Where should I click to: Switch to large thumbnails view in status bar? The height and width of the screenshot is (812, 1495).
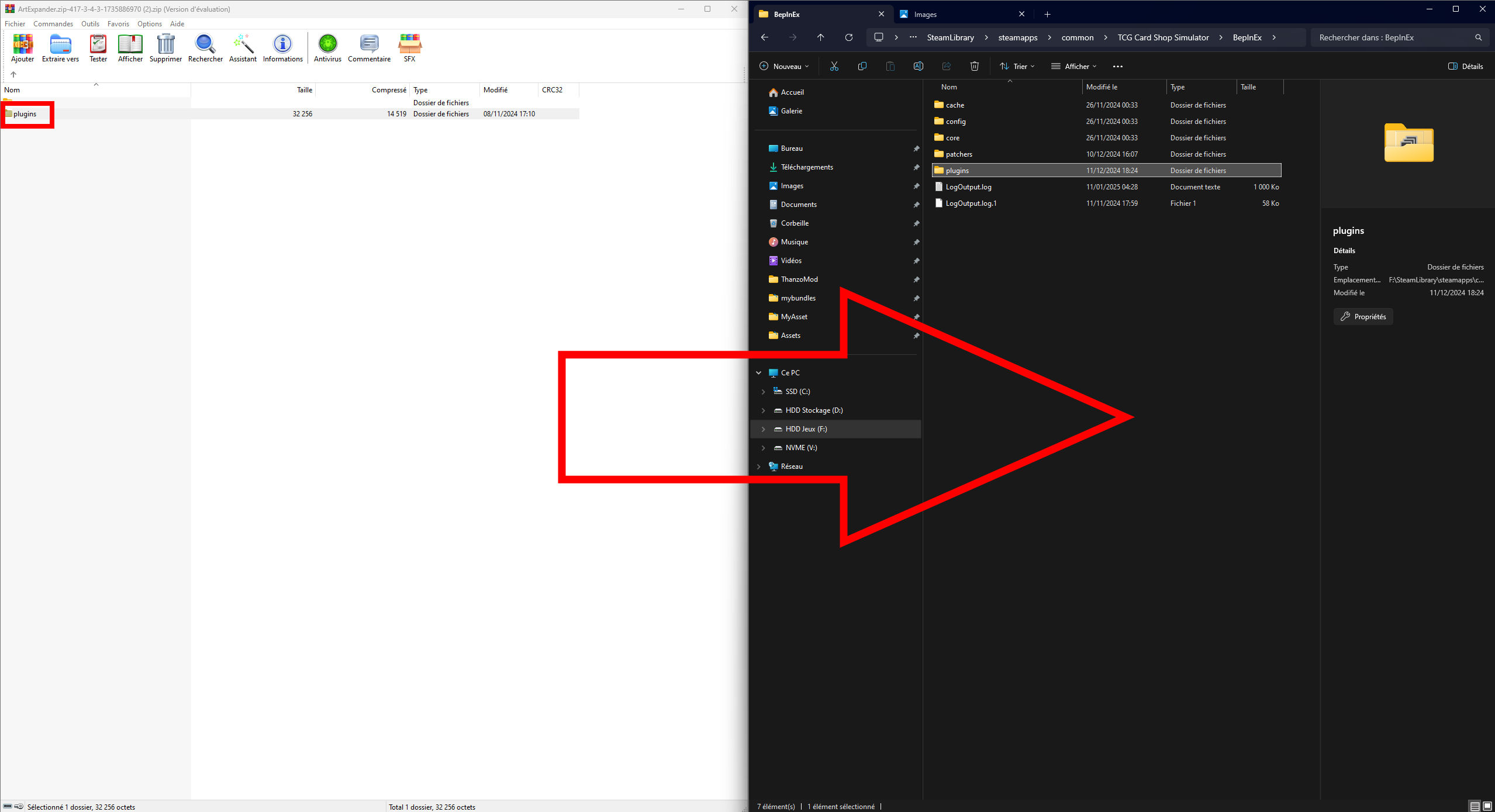point(1487,806)
